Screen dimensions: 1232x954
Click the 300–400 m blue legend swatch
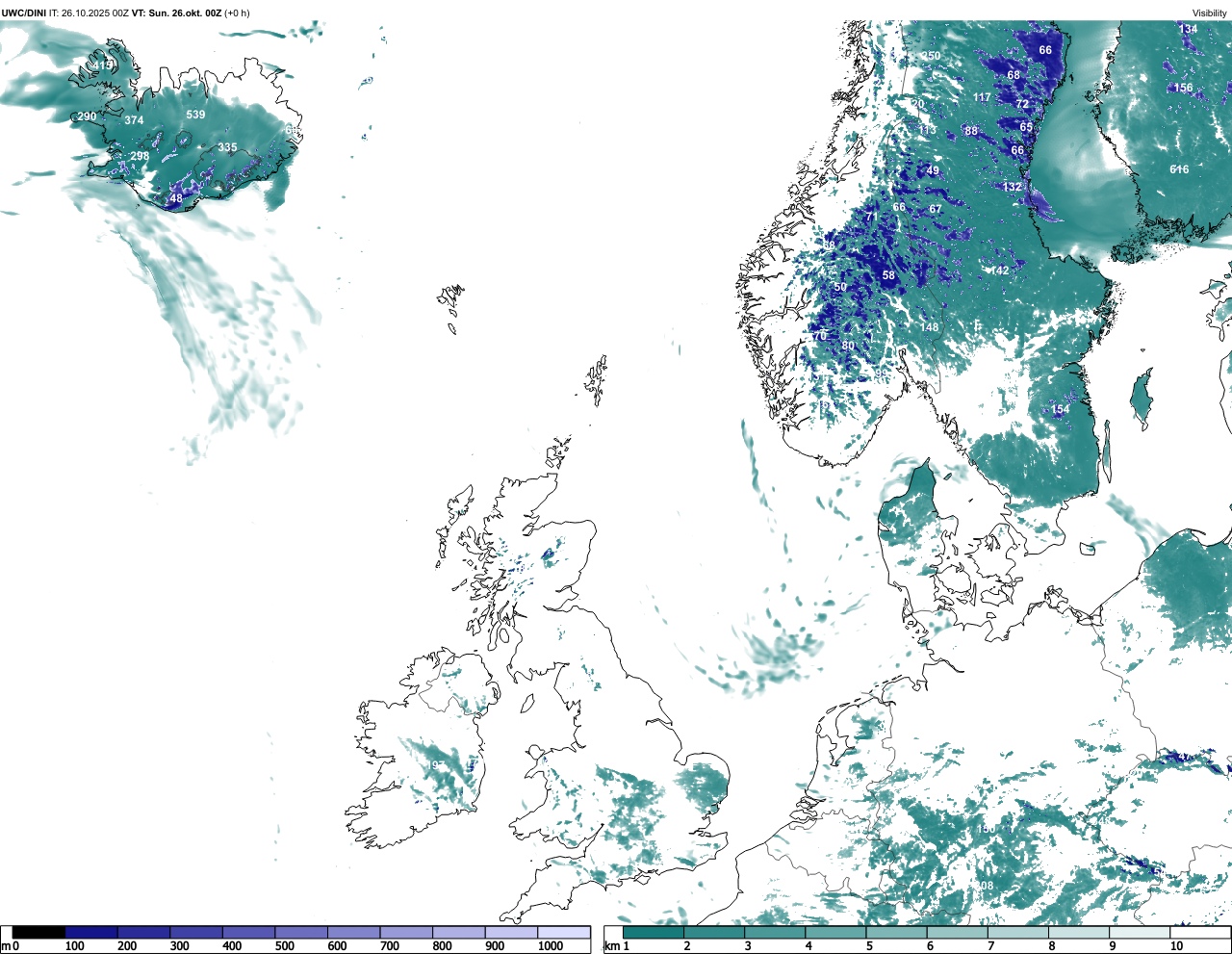click(x=196, y=932)
